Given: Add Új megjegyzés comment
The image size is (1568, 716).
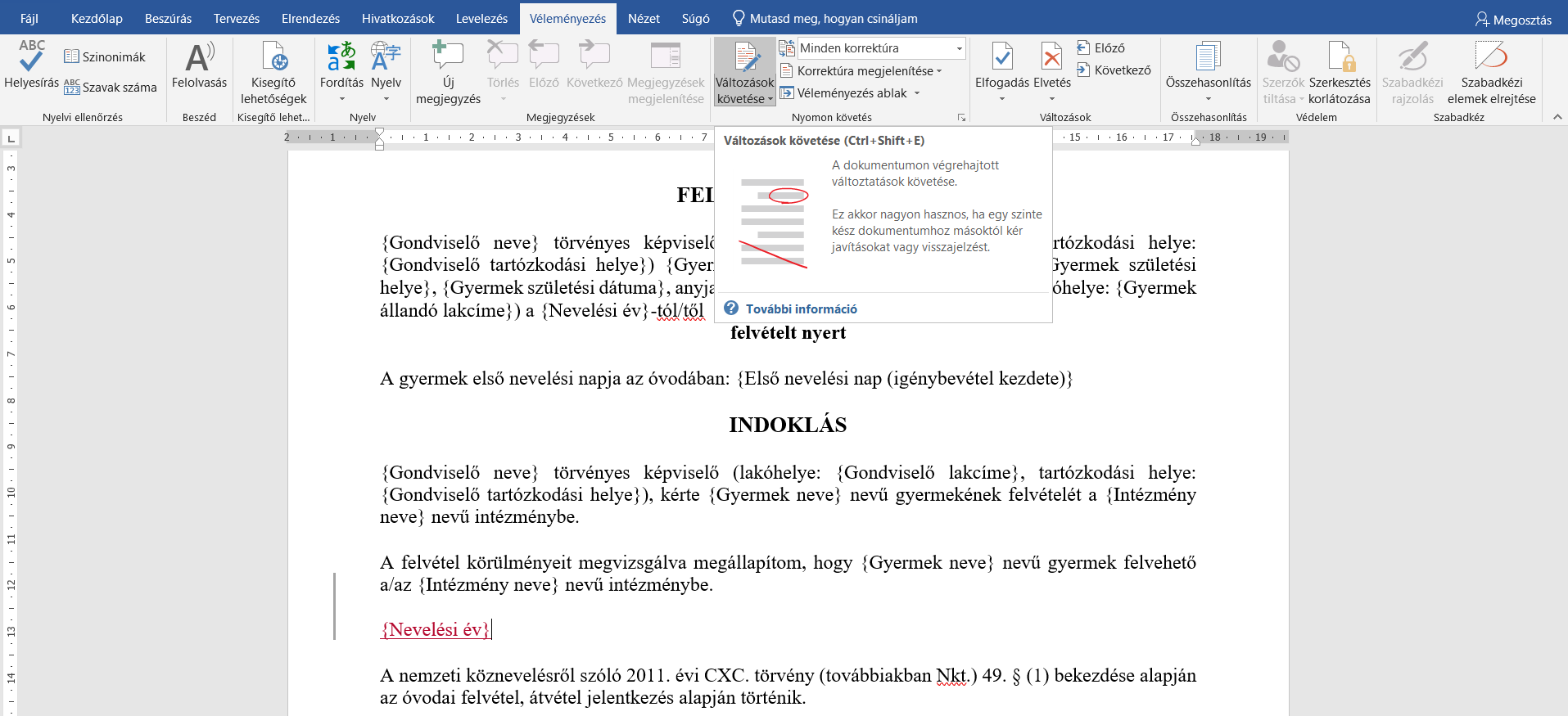Looking at the screenshot, I should [x=448, y=73].
